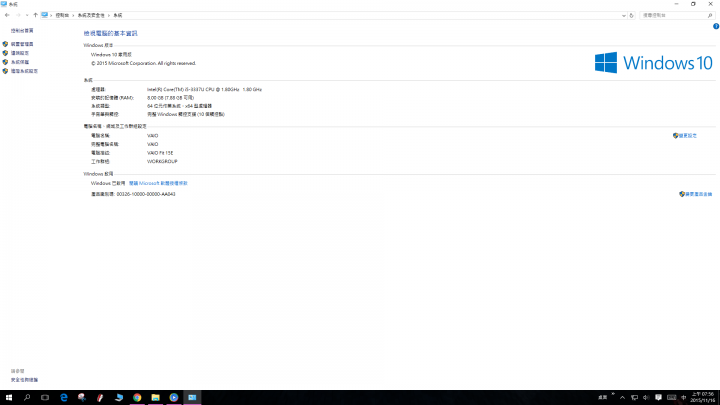Viewport: 720px width, 405px height.
Task: Click the 64-bit system type value
Action: (179, 106)
